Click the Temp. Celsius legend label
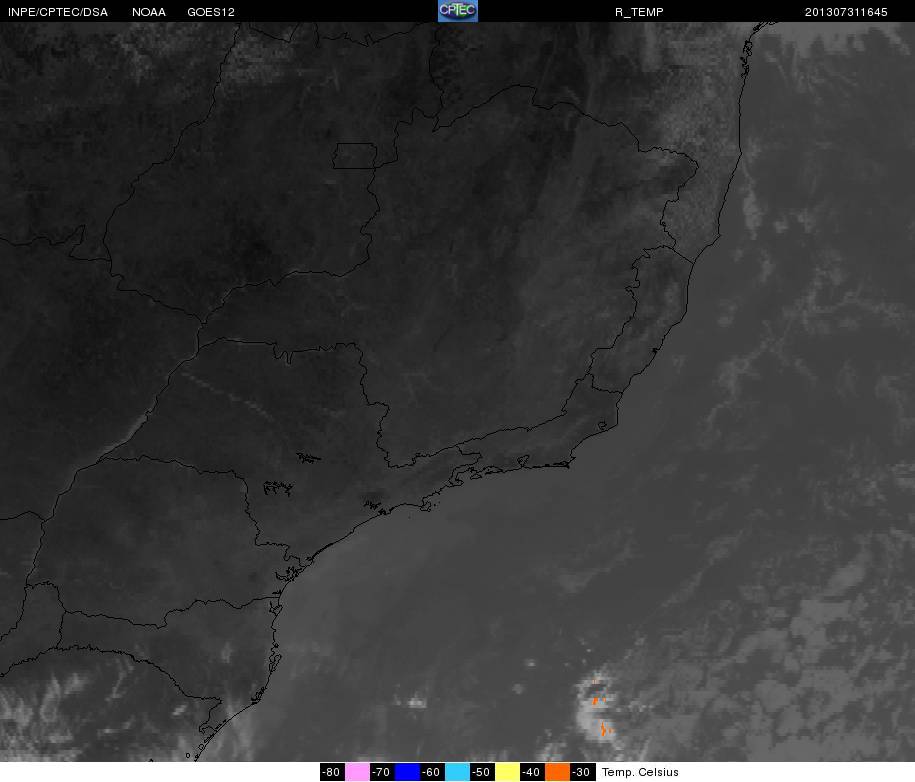Image resolution: width=915 pixels, height=782 pixels. (x=640, y=772)
